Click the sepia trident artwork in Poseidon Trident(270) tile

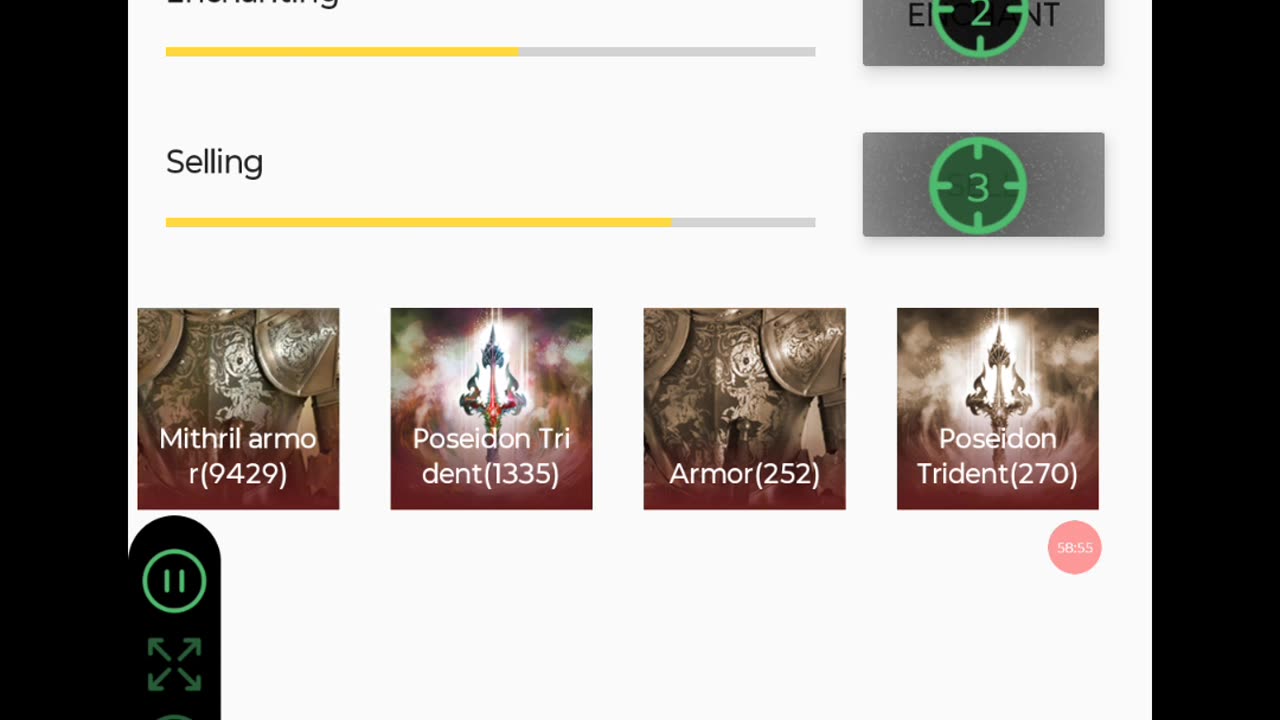click(x=998, y=375)
